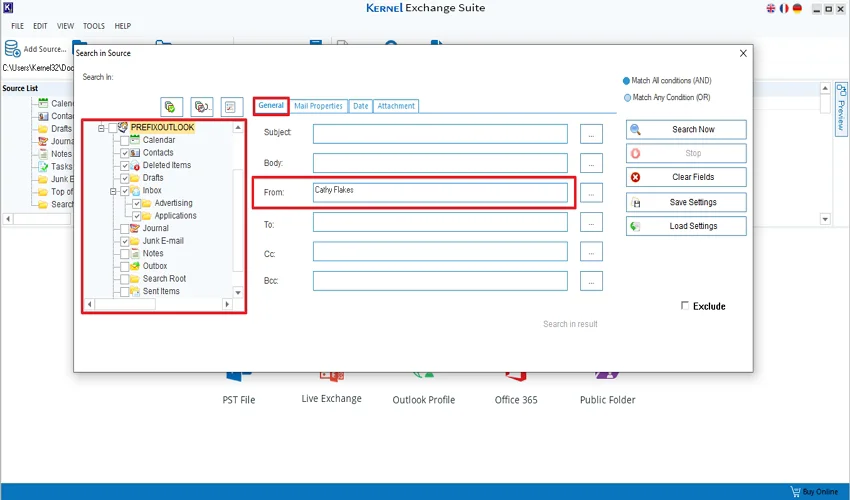The height and width of the screenshot is (500, 850).
Task: Click the Save Settings disk icon
Action: click(636, 202)
